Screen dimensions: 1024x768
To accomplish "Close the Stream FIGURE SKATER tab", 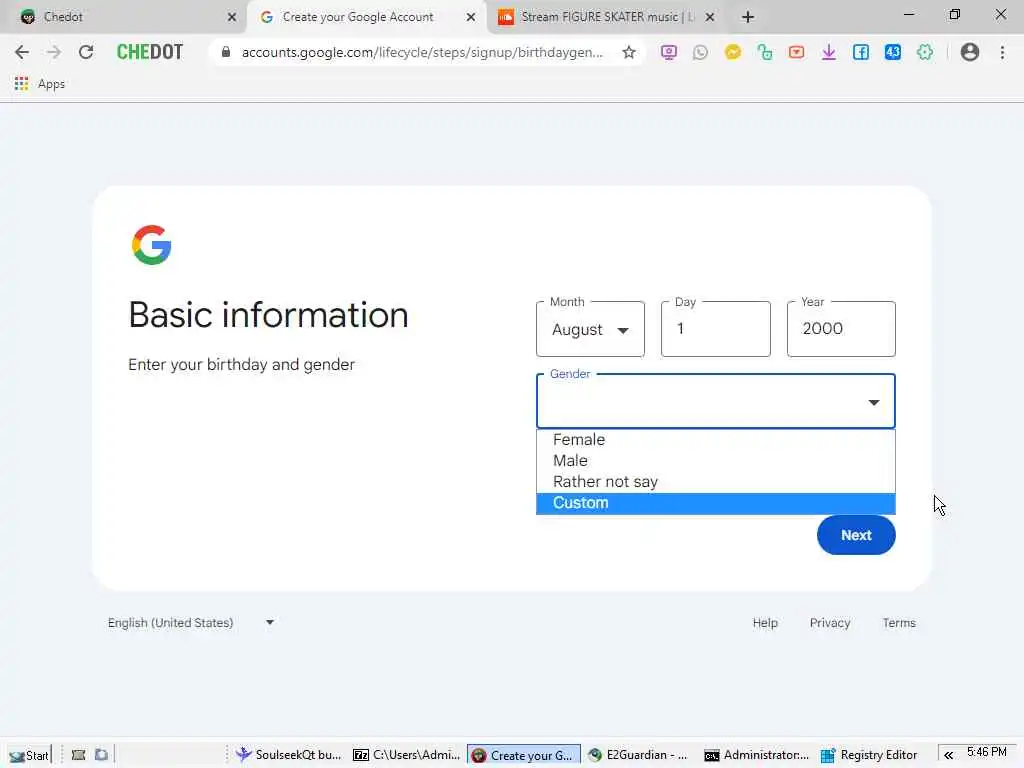I will point(711,17).
